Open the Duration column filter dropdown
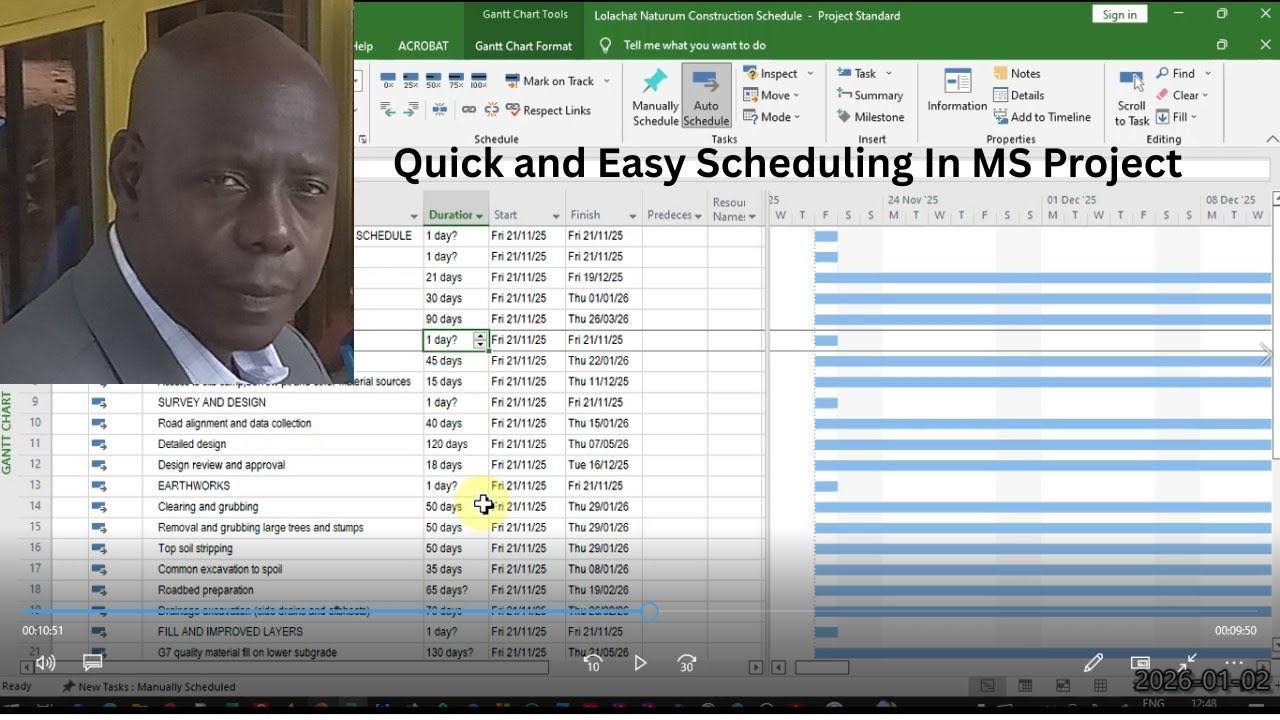The image size is (1280, 720). (480, 216)
